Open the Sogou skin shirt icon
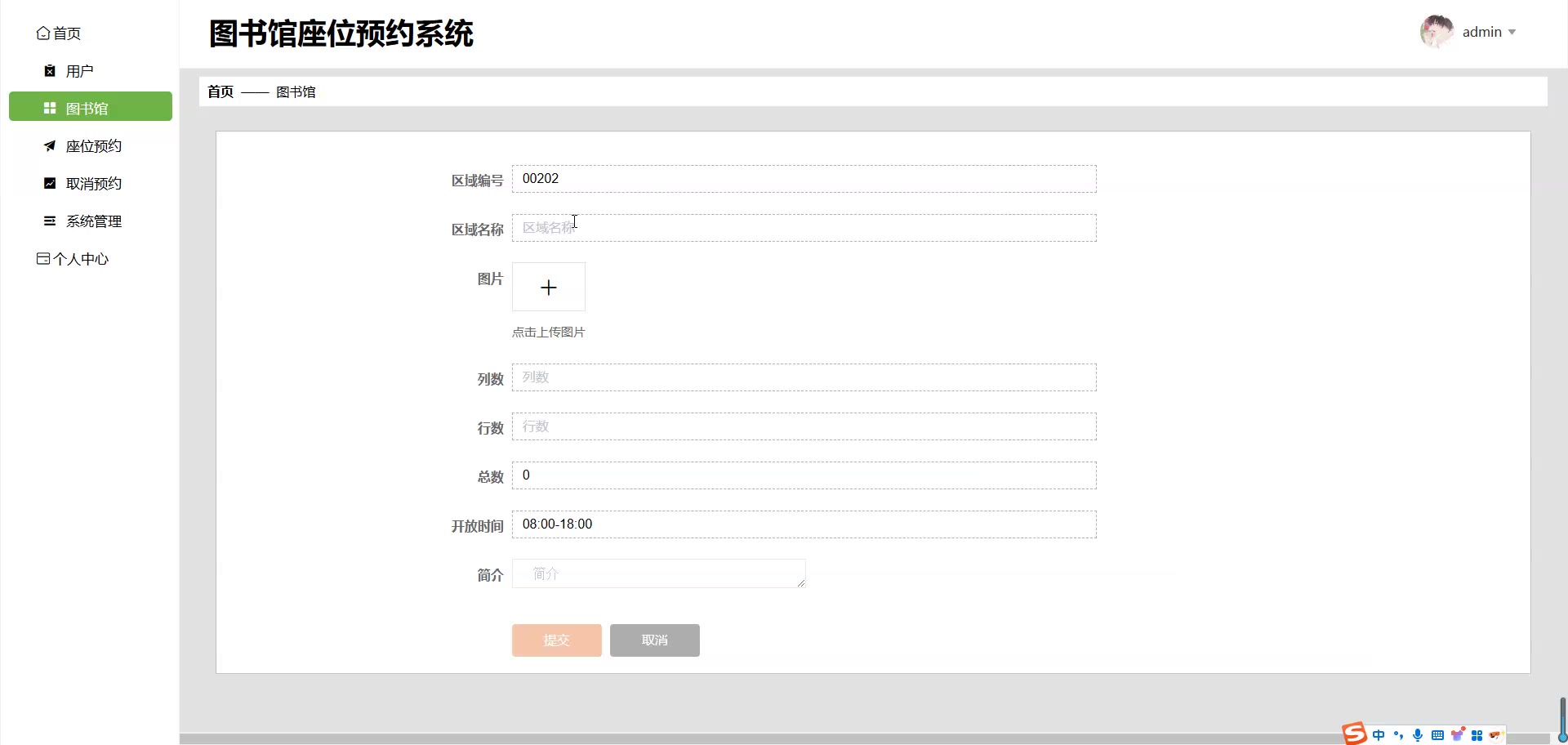Screen dimensions: 1568x745 pos(1458,734)
